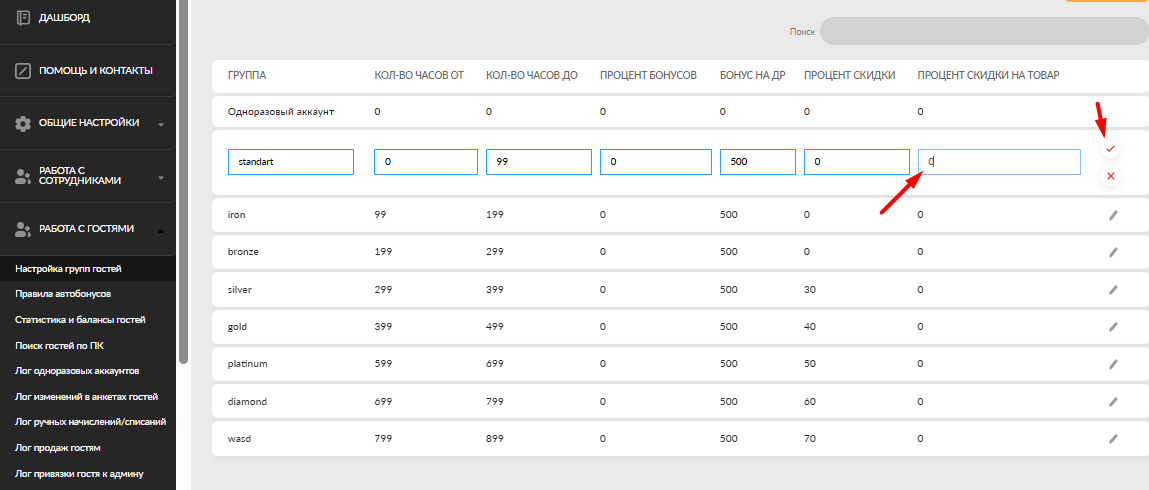Select the diamond group name
The height and width of the screenshot is (490, 1149).
tap(247, 401)
